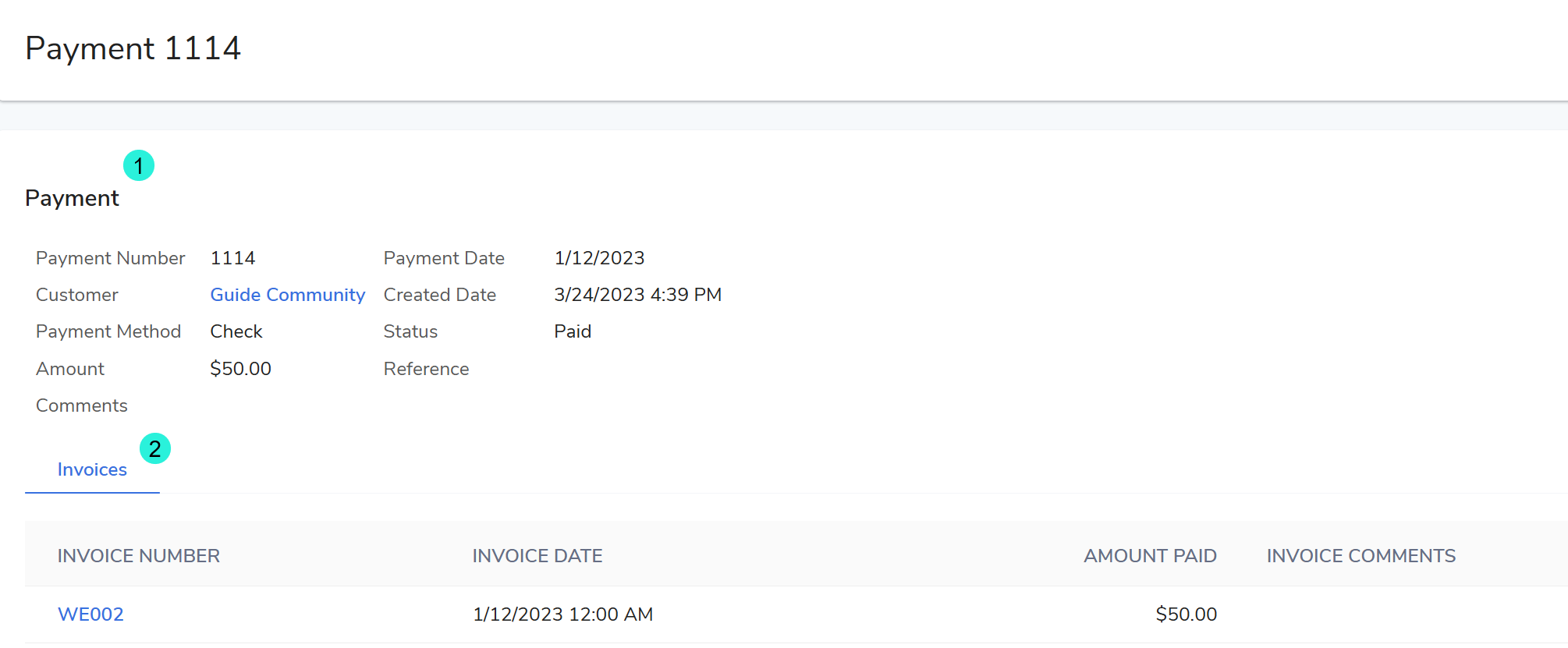This screenshot has height=648, width=1568.
Task: Click the $50.00 amount paid cell
Action: [x=1187, y=614]
